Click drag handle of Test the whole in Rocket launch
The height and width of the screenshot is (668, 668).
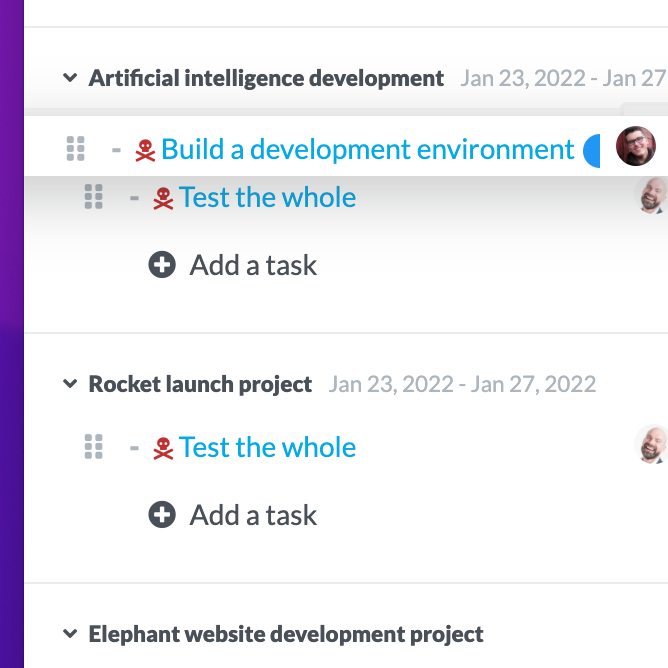[94, 446]
